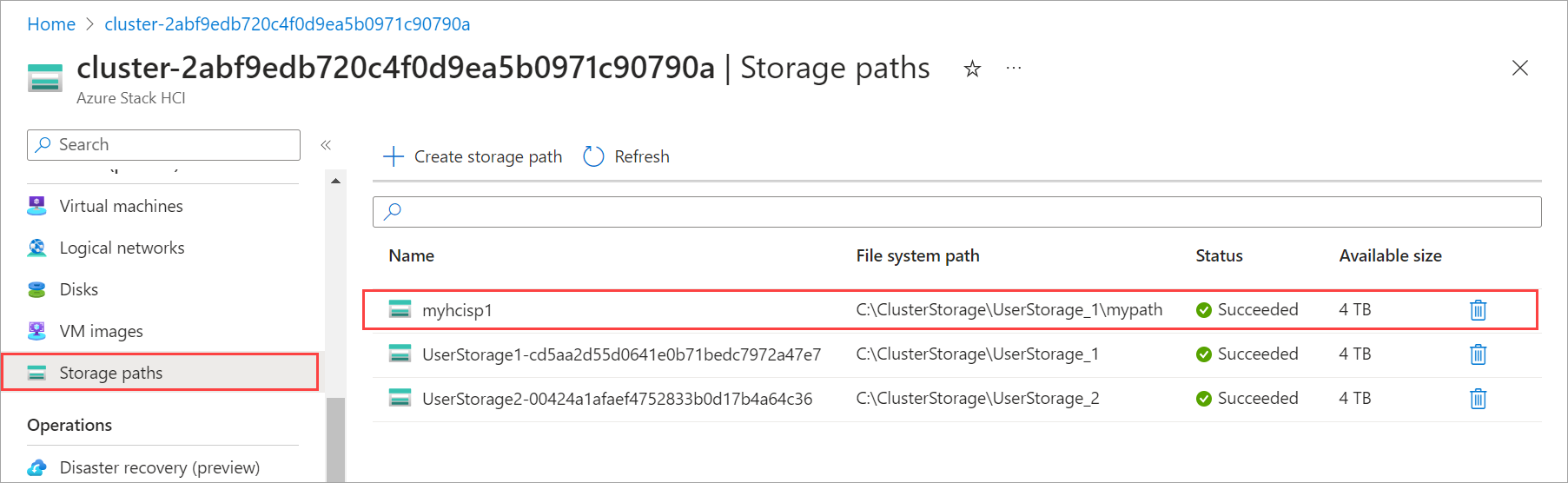Viewport: 1568px width, 483px height.
Task: Click the Home breadcrumb link
Action: 51,24
